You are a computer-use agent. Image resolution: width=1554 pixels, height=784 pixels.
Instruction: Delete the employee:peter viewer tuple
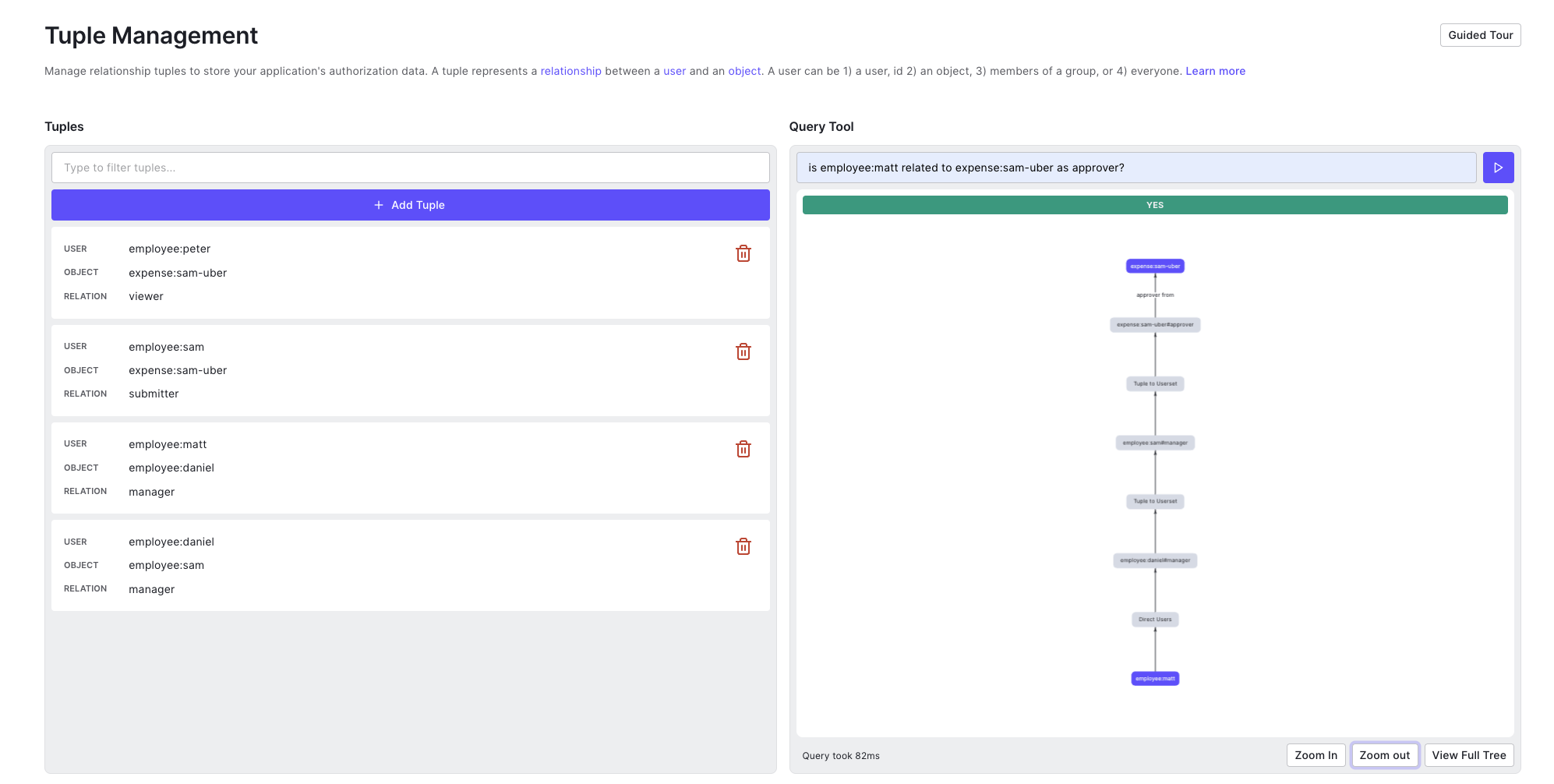point(743,253)
